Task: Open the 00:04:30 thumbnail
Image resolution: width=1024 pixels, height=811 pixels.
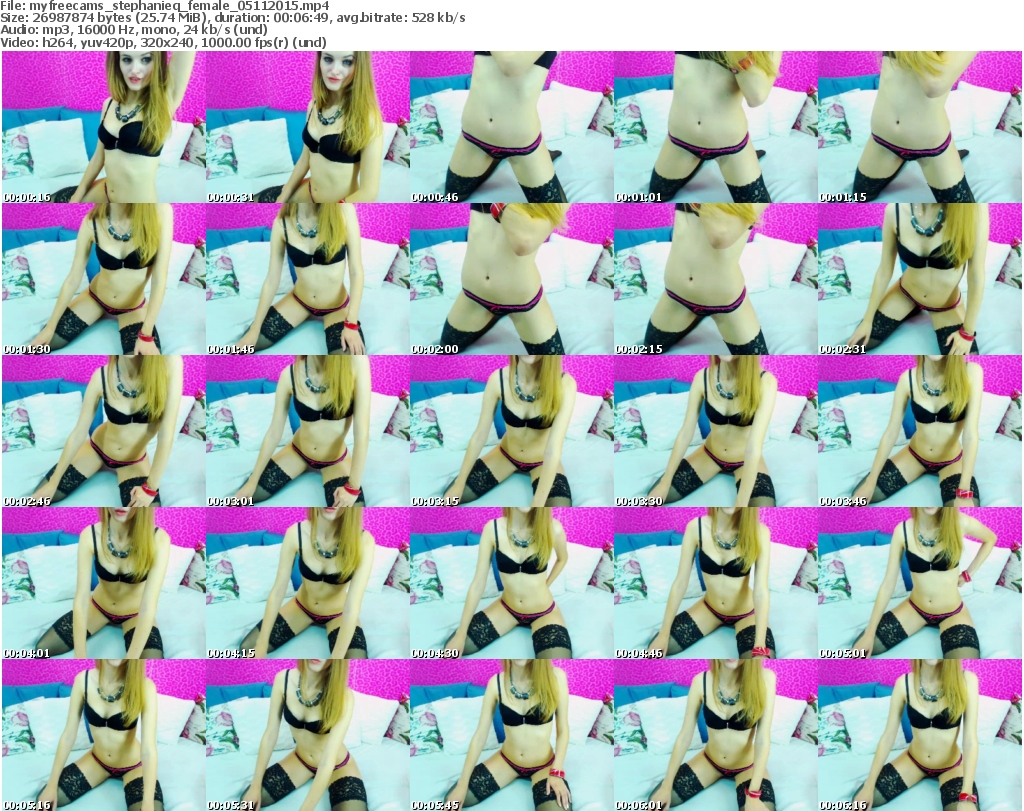Action: (x=511, y=583)
